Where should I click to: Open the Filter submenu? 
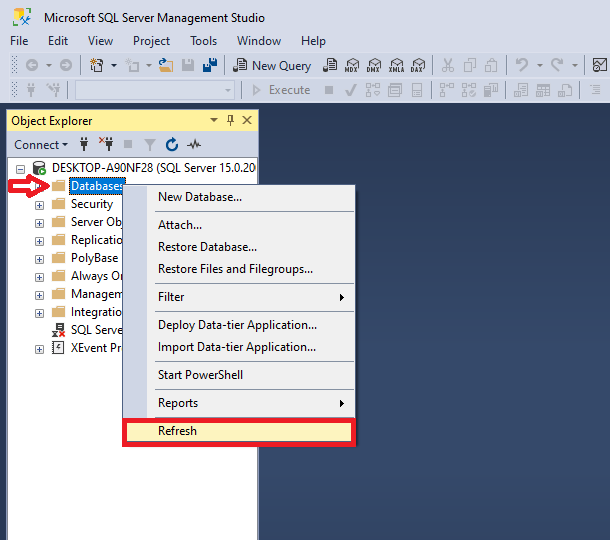coord(239,297)
